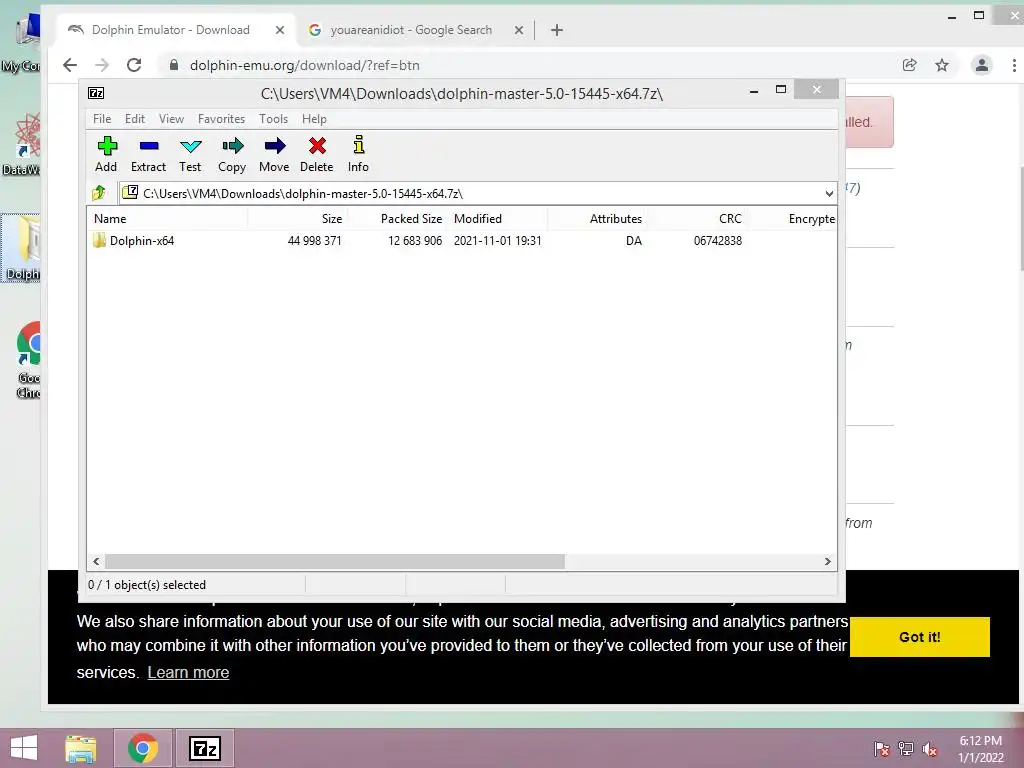Click the 12 683 906 packed size value
Image resolution: width=1024 pixels, height=768 pixels.
[415, 240]
